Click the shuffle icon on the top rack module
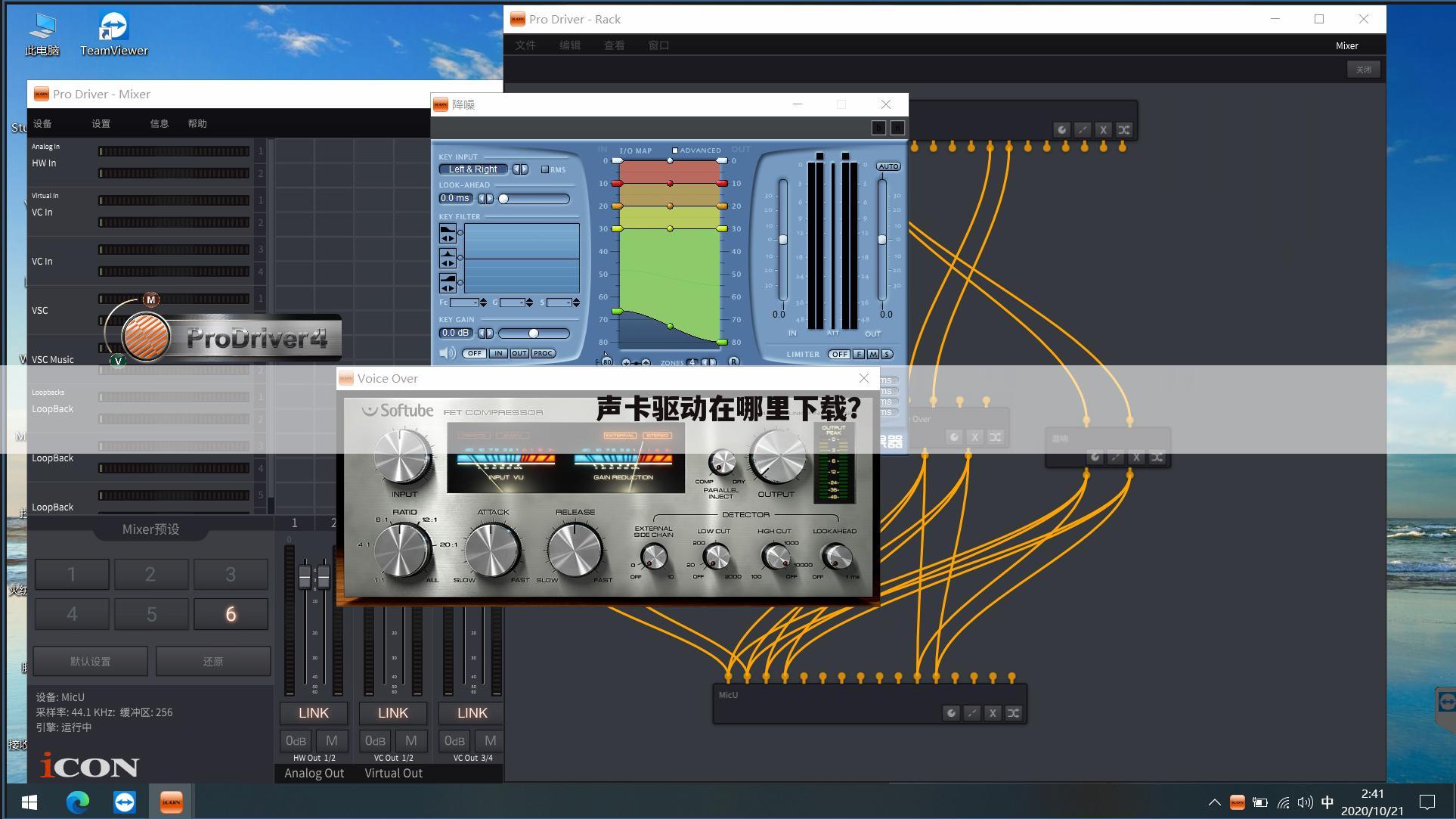The image size is (1456, 819). coord(1124,129)
